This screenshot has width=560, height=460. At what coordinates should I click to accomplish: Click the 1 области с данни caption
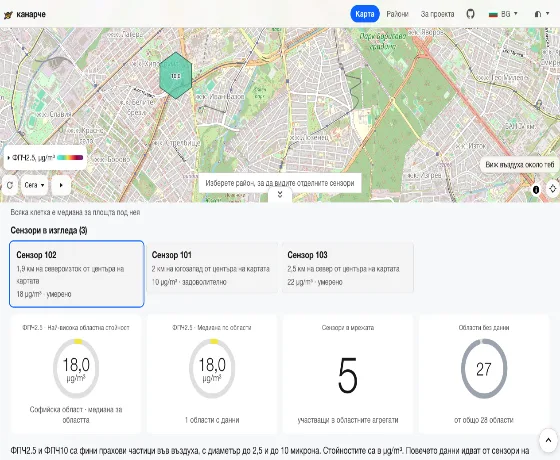coord(212,420)
